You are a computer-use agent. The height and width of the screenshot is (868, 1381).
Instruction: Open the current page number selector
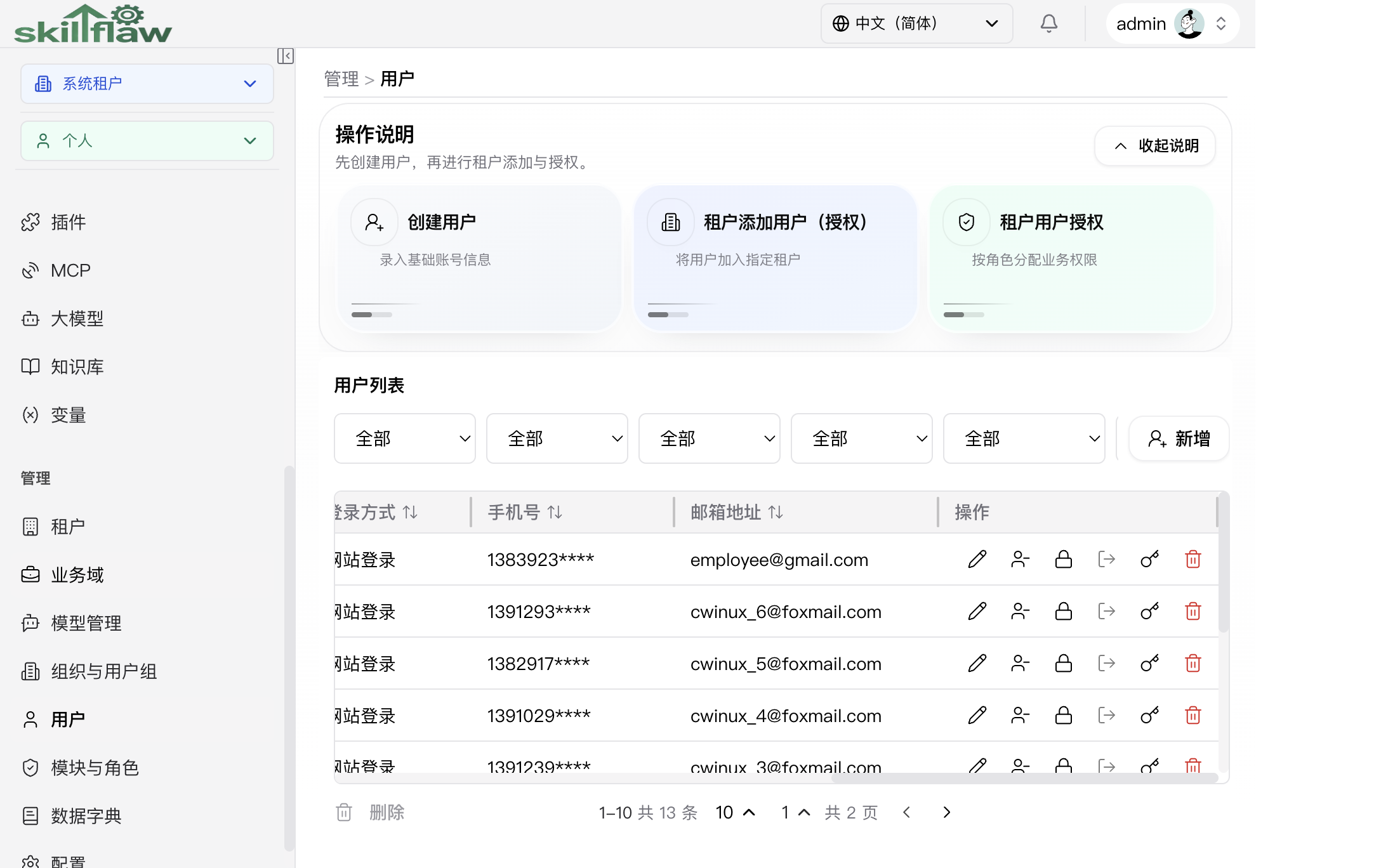[796, 812]
